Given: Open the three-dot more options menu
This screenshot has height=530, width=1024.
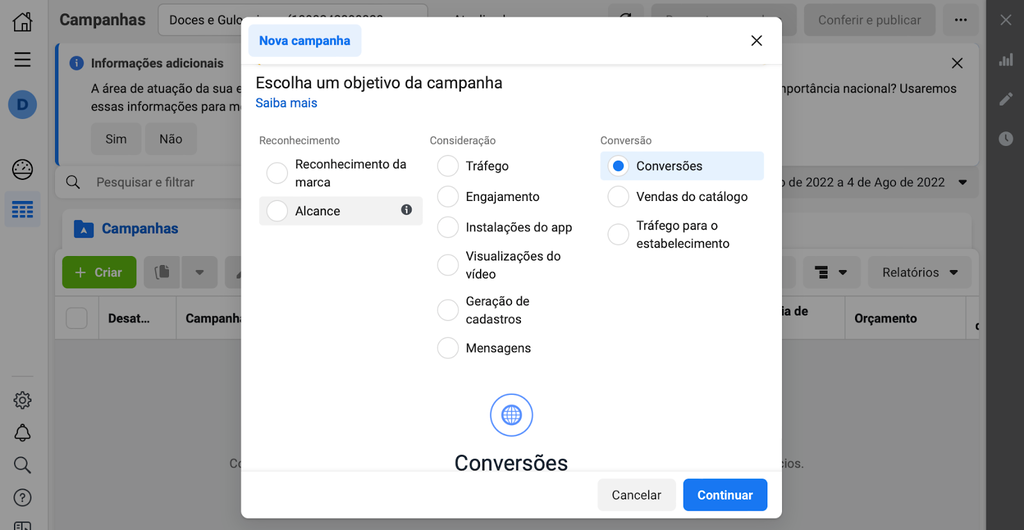Looking at the screenshot, I should (960, 20).
